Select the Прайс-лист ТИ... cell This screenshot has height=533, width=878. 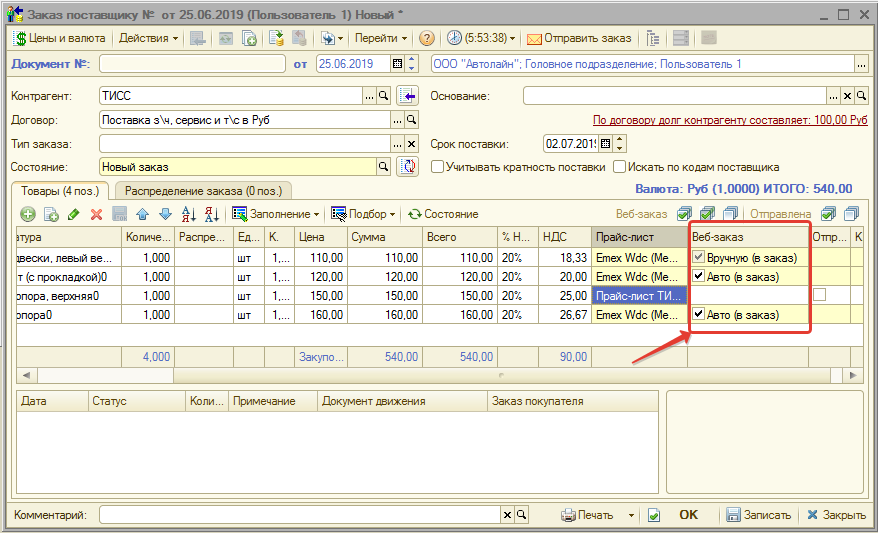tap(639, 296)
